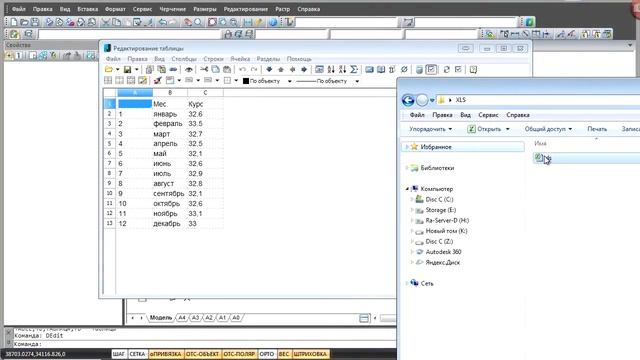Click the sigma sum icon in table editor
640x360 pixels.
(354, 70)
